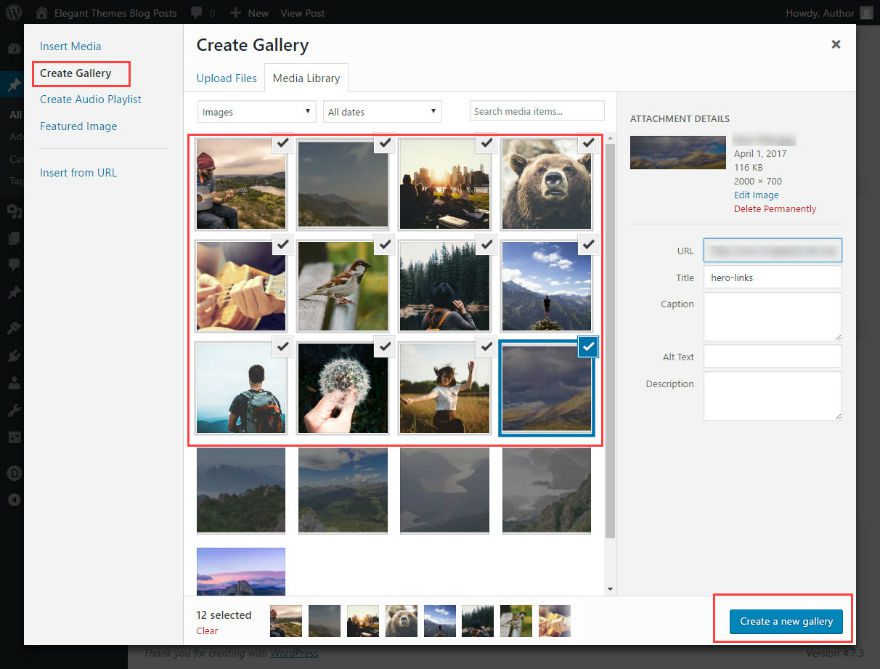Image resolution: width=880 pixels, height=669 pixels.
Task: Open Featured Image in the left menu
Action: tap(78, 126)
